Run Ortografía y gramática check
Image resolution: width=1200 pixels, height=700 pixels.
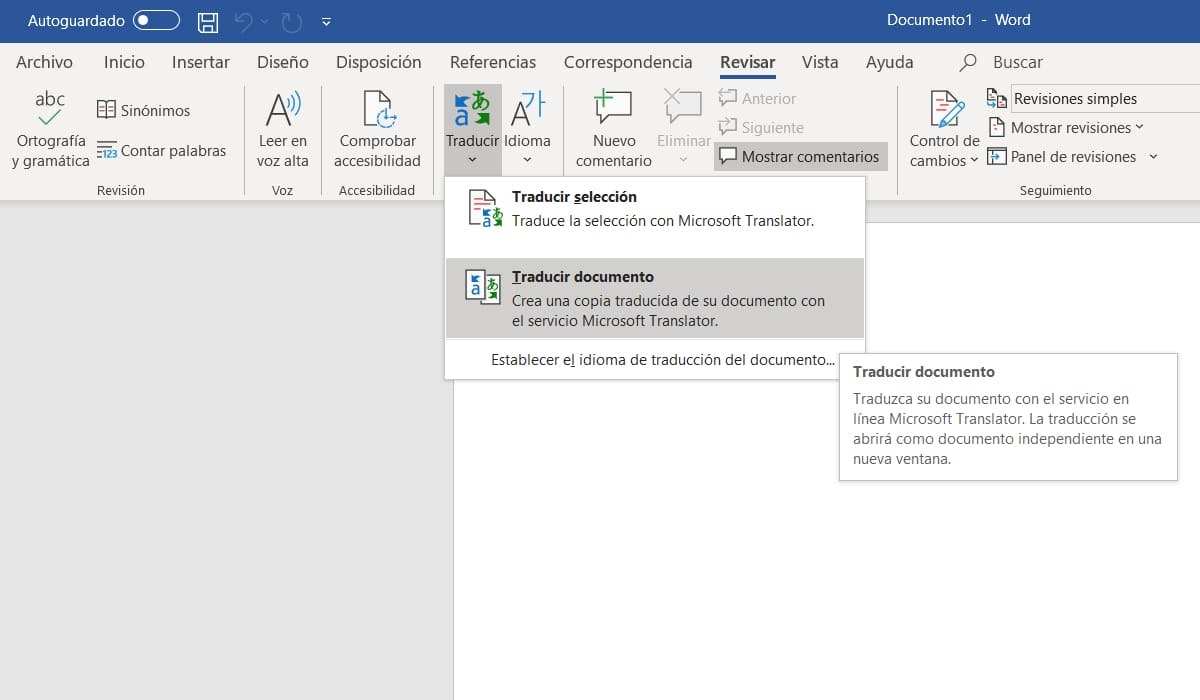point(50,130)
